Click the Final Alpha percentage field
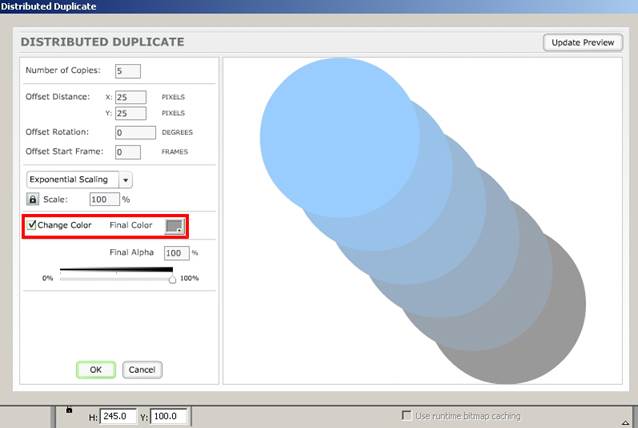 (x=177, y=253)
